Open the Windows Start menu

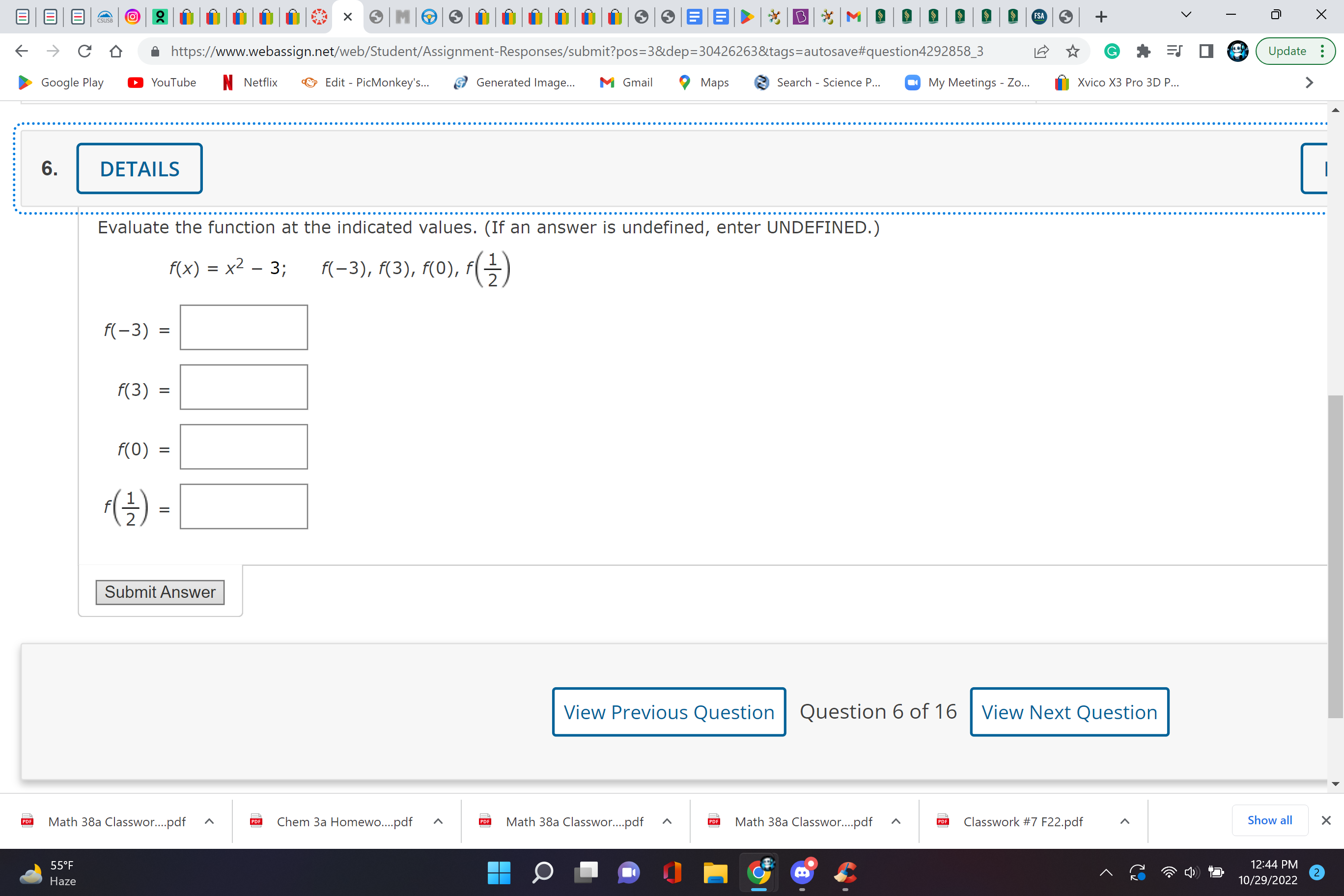click(499, 872)
